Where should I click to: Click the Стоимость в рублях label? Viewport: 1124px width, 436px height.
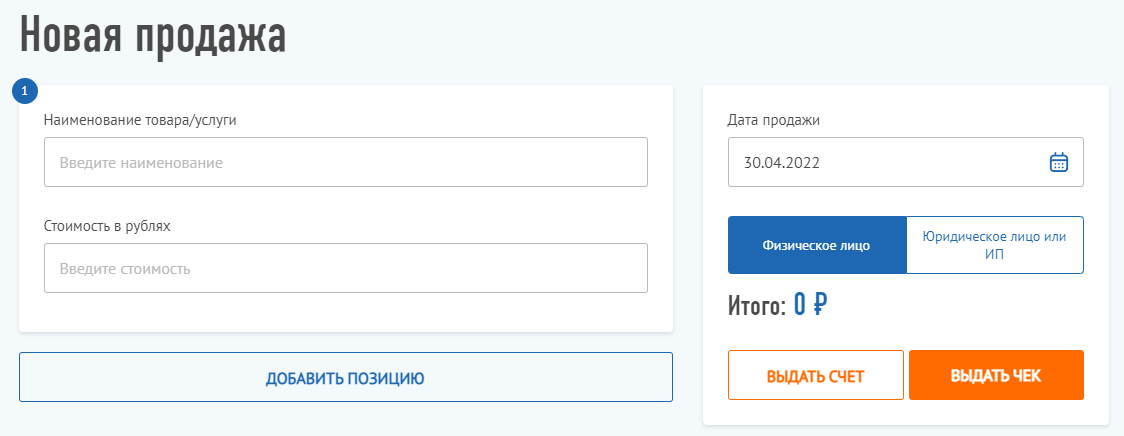point(107,226)
